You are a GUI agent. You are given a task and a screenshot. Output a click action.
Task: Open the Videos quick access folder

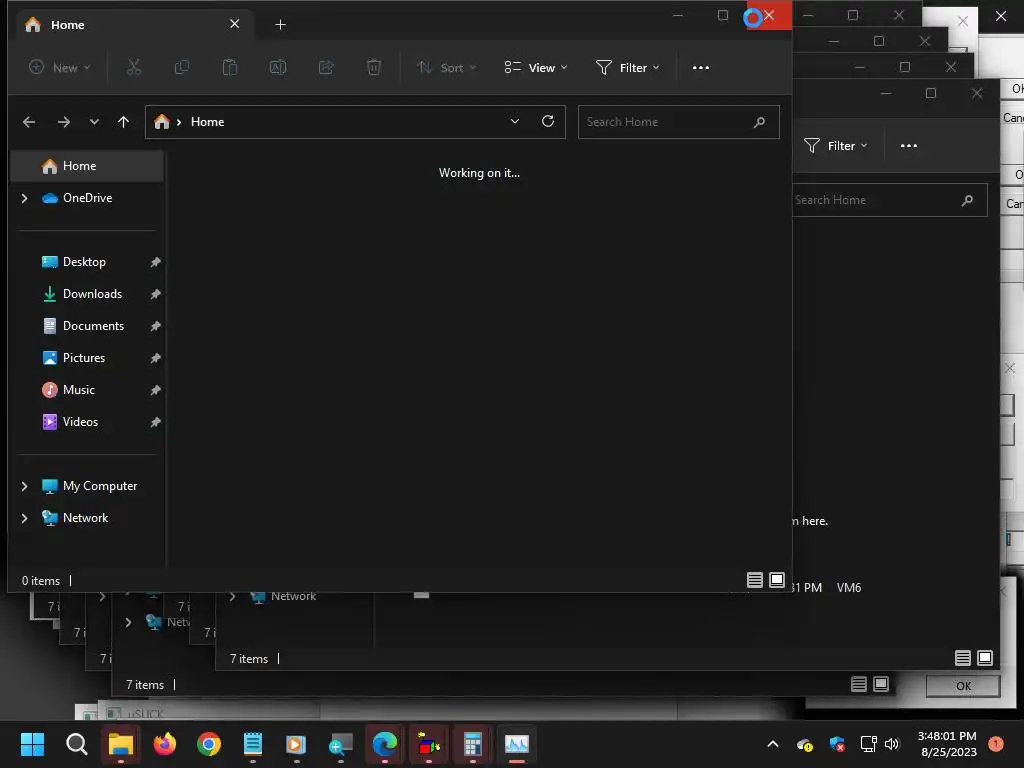point(80,422)
